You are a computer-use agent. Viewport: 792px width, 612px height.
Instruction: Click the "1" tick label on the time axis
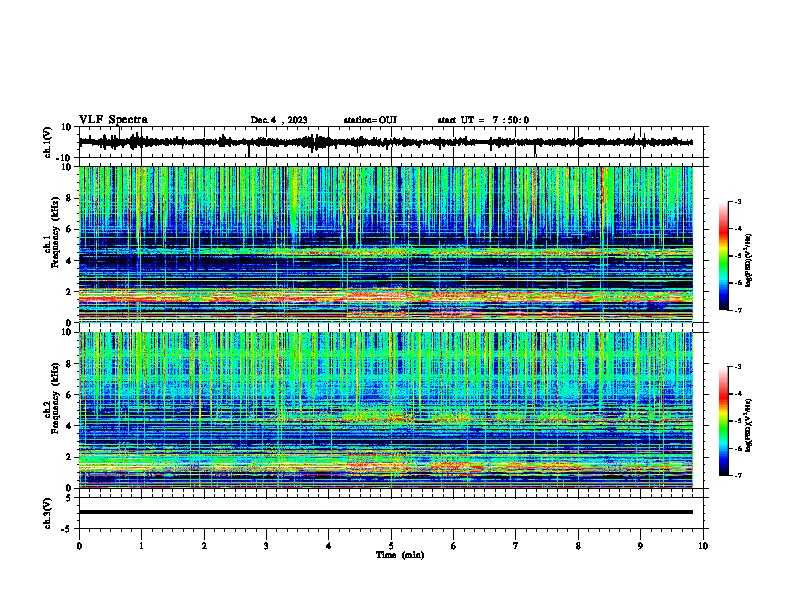141,546
